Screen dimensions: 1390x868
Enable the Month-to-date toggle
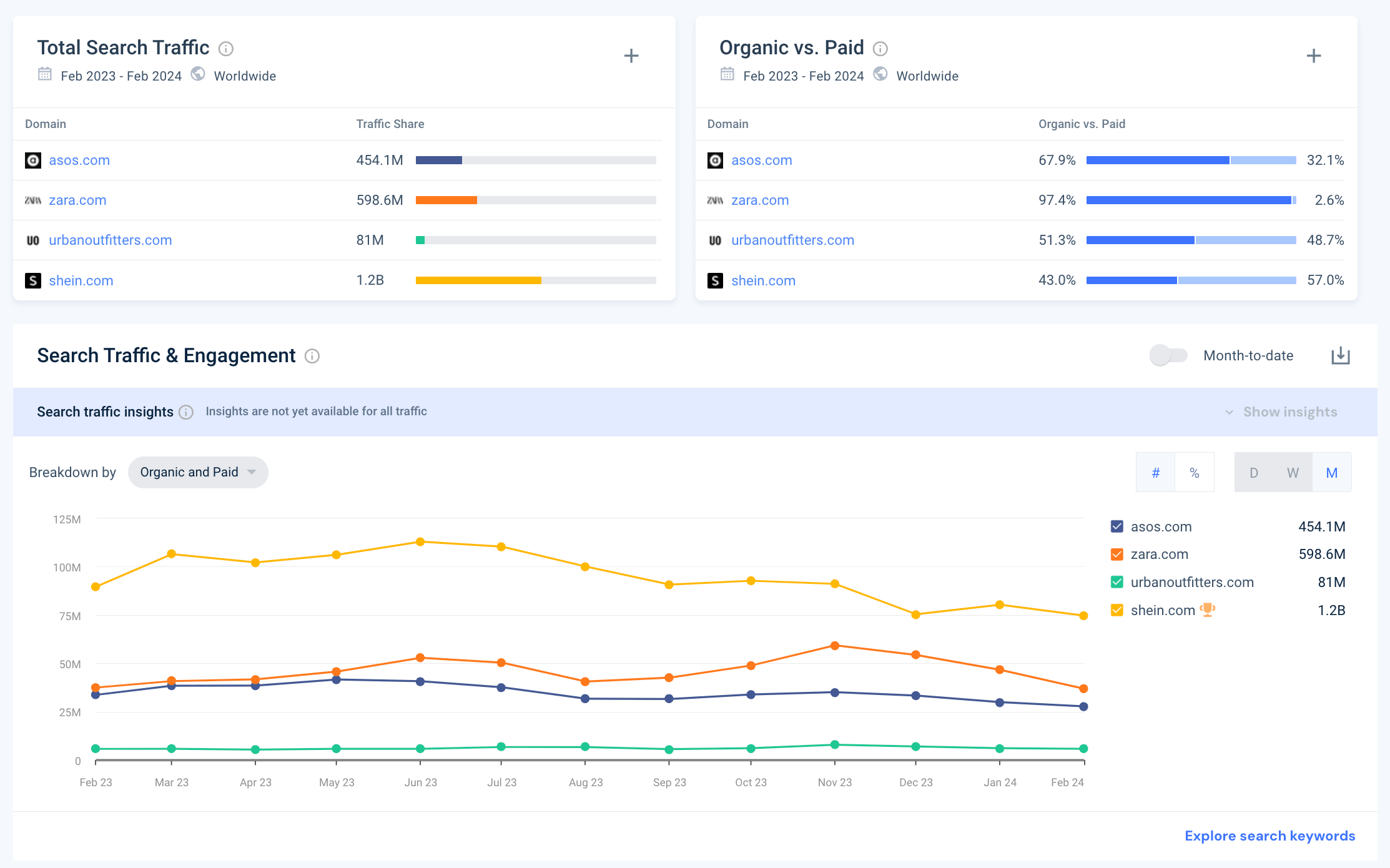pyautogui.click(x=1168, y=355)
